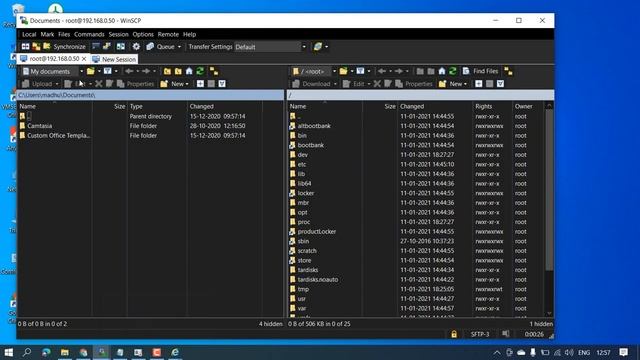Viewport: 640px width, 360px height.
Task: Click remote panel invert selection icon
Action: [500, 84]
